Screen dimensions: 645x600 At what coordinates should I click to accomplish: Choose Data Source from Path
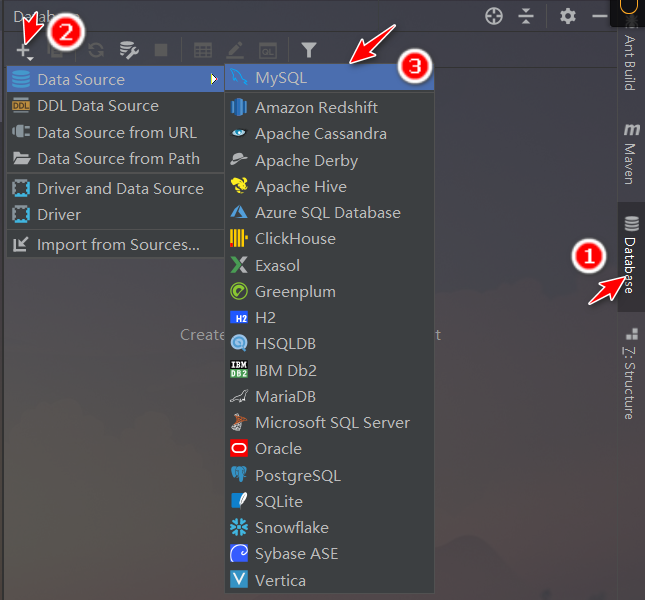[x=116, y=158]
